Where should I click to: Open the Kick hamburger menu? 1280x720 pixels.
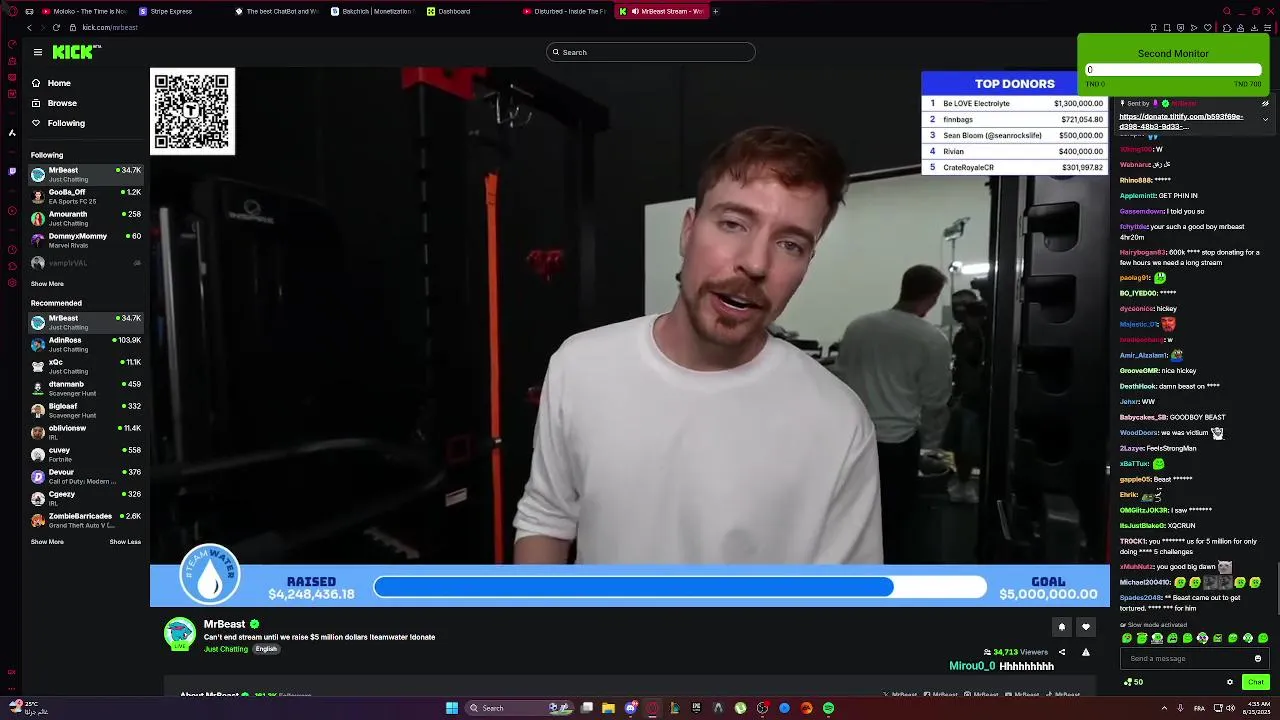click(38, 52)
